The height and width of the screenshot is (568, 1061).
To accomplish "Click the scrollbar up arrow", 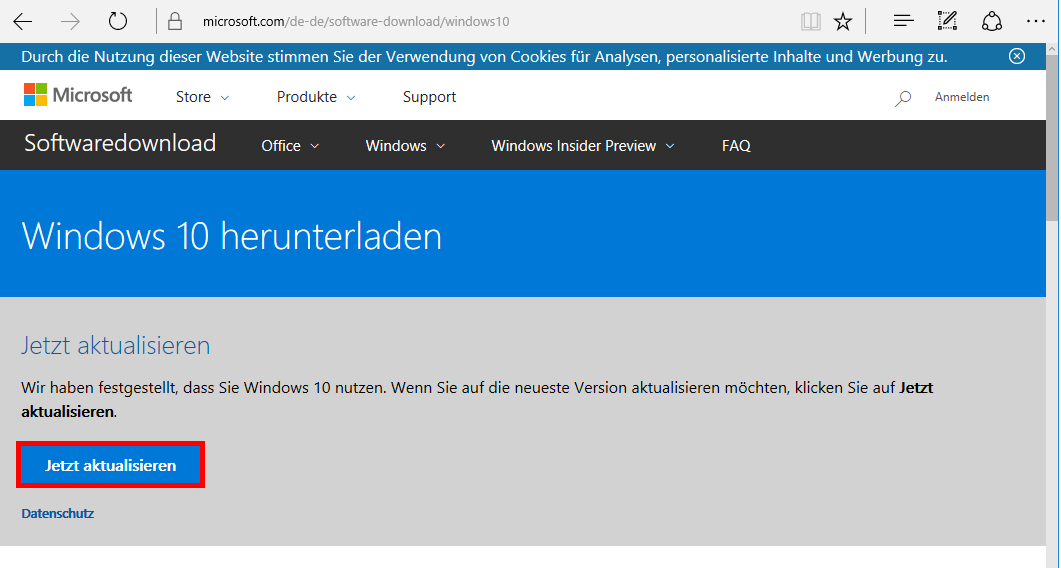I will [1052, 50].
